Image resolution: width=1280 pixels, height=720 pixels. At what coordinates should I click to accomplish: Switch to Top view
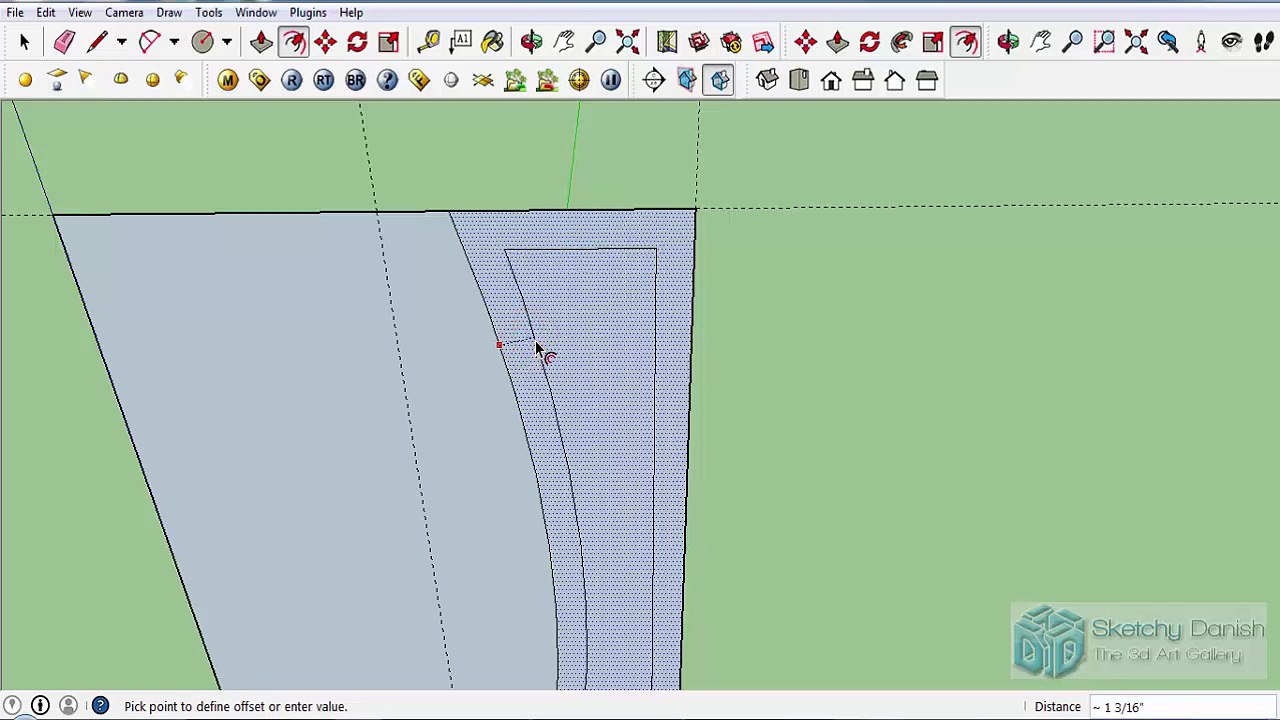(799, 80)
